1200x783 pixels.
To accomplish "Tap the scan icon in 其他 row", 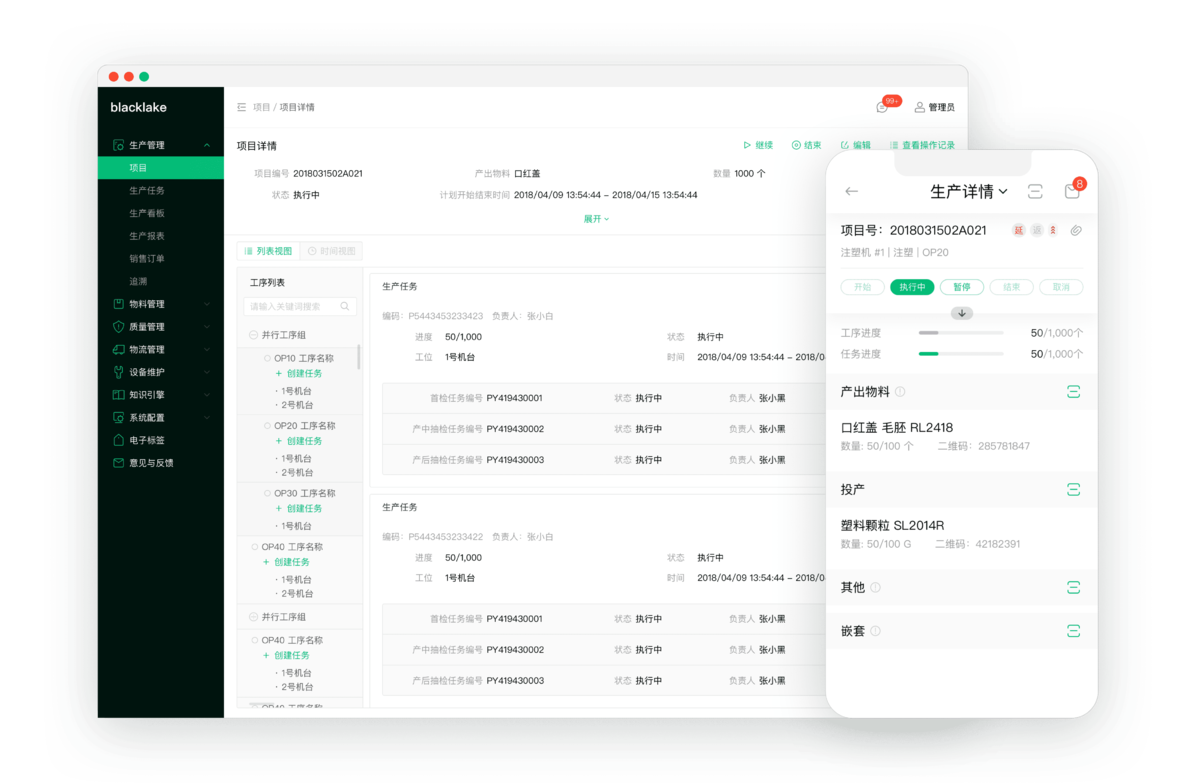I will click(1073, 587).
